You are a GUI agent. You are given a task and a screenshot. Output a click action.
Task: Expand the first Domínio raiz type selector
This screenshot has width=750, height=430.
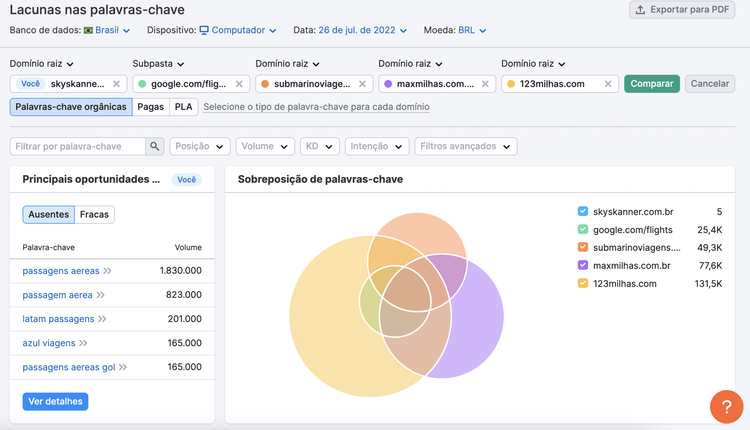pyautogui.click(x=42, y=64)
